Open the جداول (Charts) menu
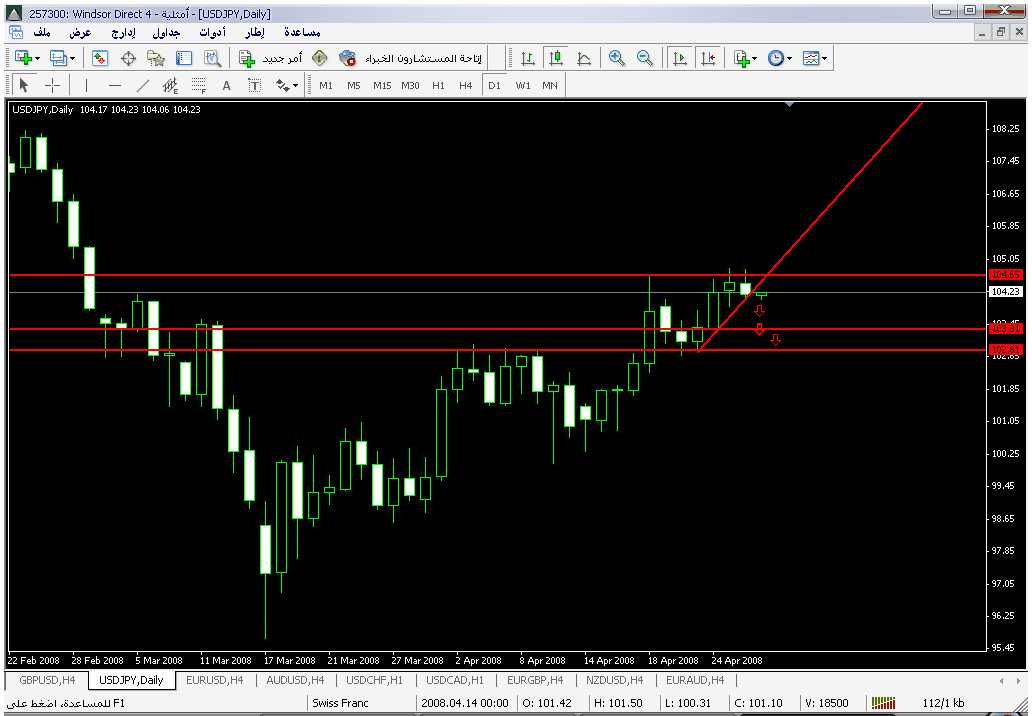The width and height of the screenshot is (1032, 716). 167,32
